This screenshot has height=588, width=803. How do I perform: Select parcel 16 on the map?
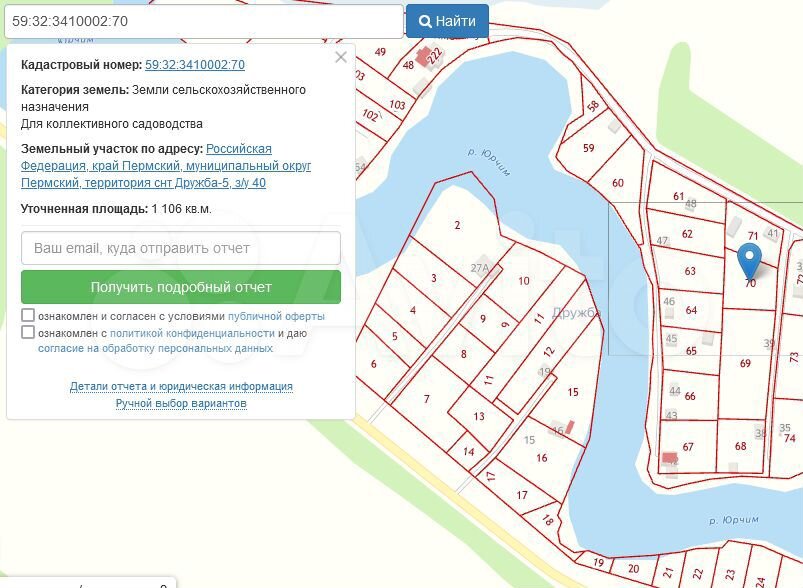tap(541, 458)
